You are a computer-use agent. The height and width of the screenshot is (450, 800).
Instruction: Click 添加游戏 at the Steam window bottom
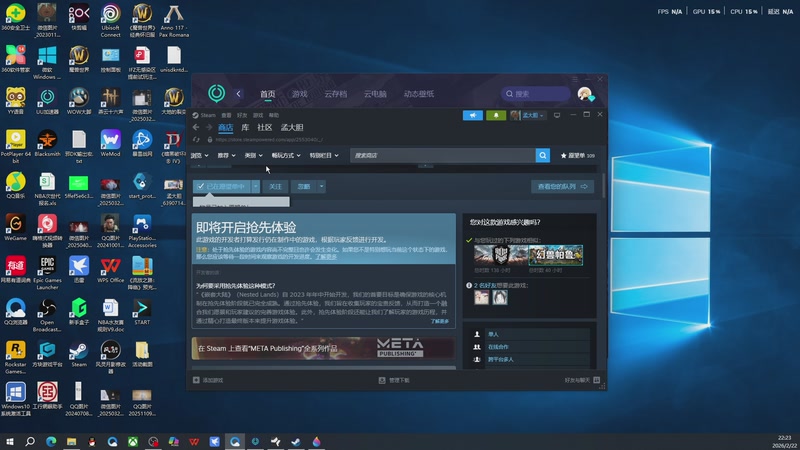coord(208,380)
